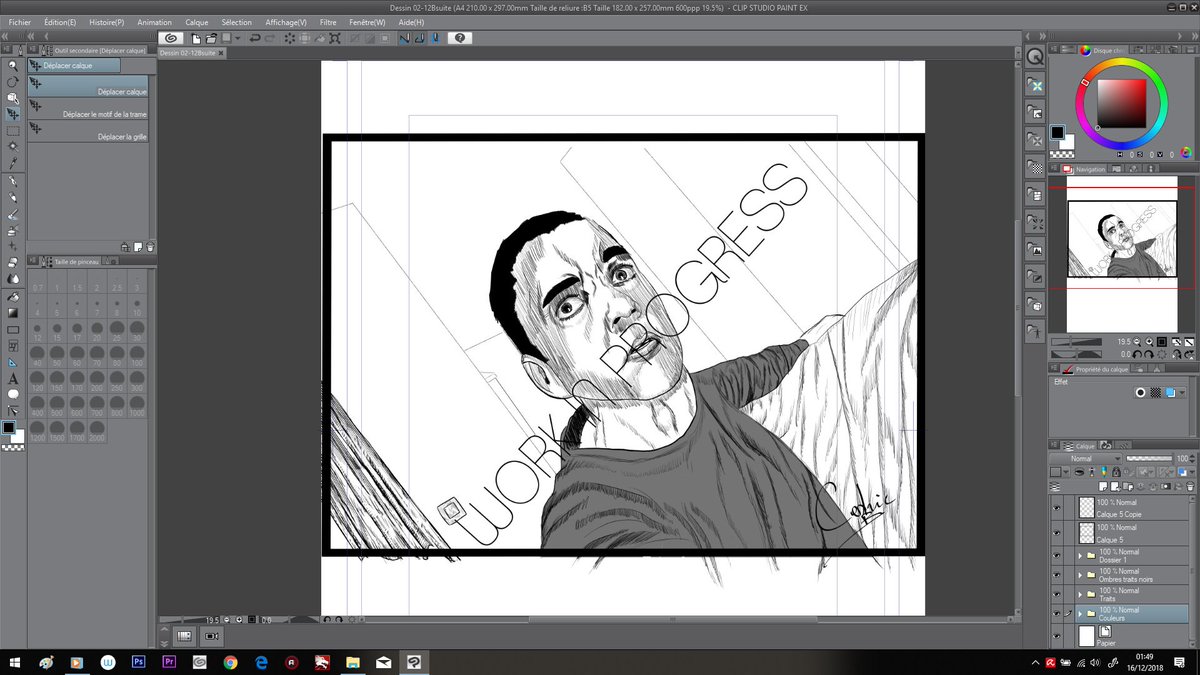
Task: Click the Redo arrow in toolbar
Action: click(x=271, y=38)
